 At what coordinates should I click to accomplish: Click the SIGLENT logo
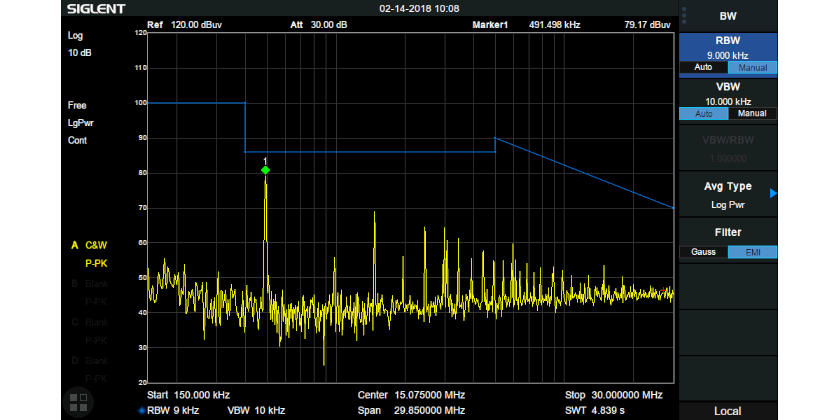pyautogui.click(x=96, y=9)
